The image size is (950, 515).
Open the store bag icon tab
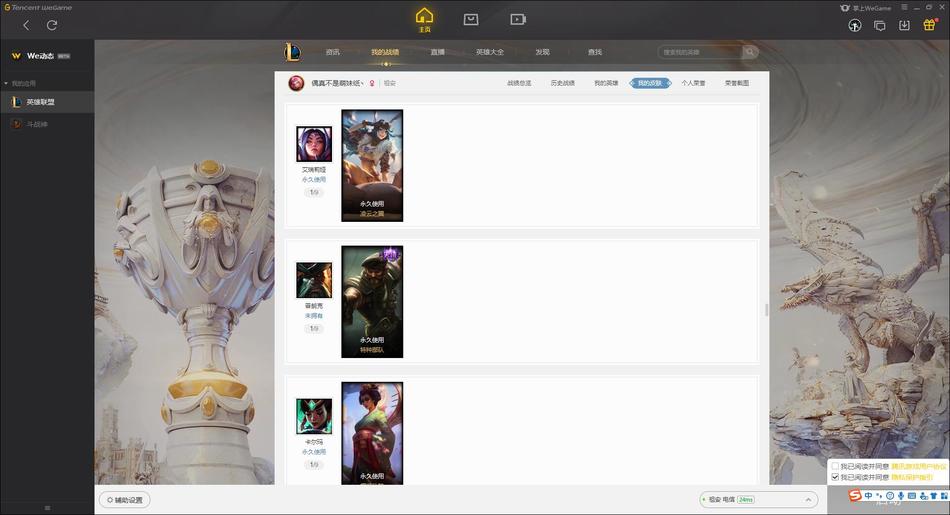click(x=471, y=19)
